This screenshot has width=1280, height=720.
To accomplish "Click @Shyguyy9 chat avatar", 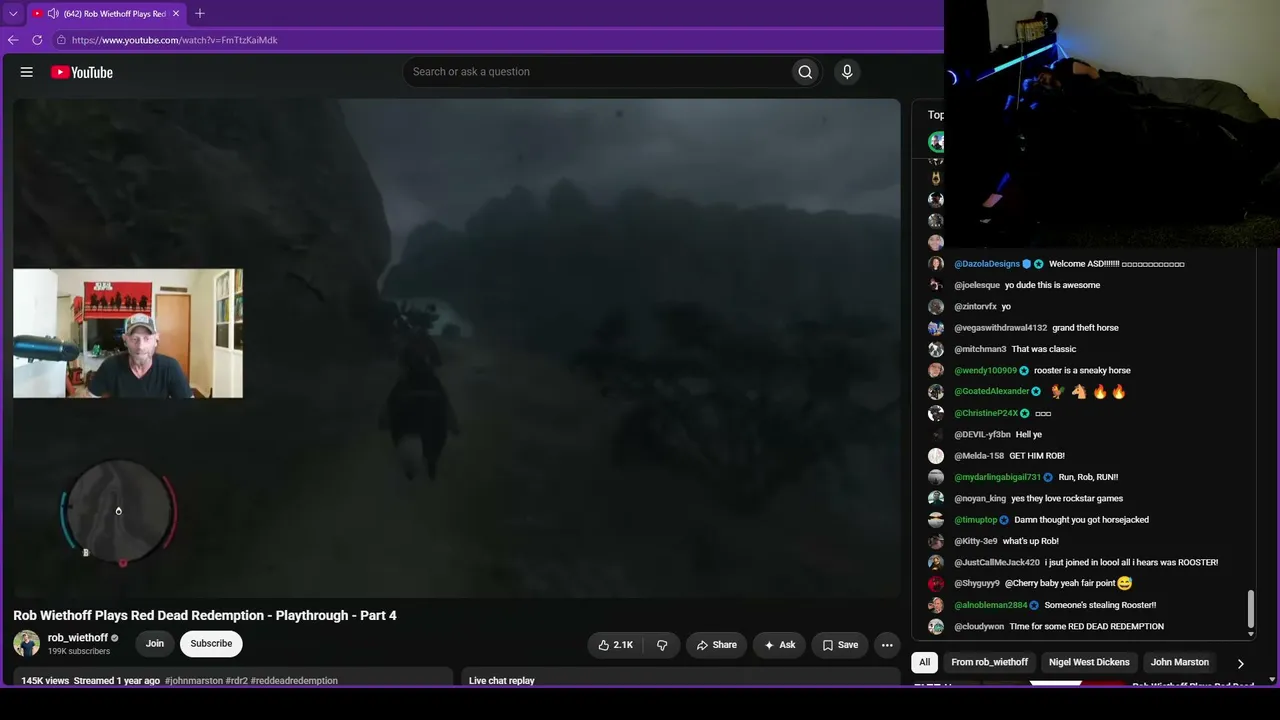I will click(936, 584).
